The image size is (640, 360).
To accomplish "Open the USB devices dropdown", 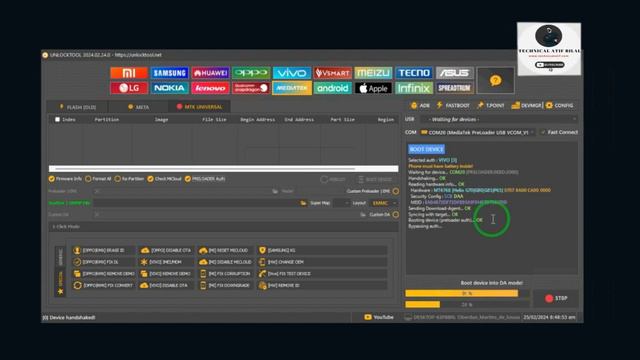I will [499, 119].
